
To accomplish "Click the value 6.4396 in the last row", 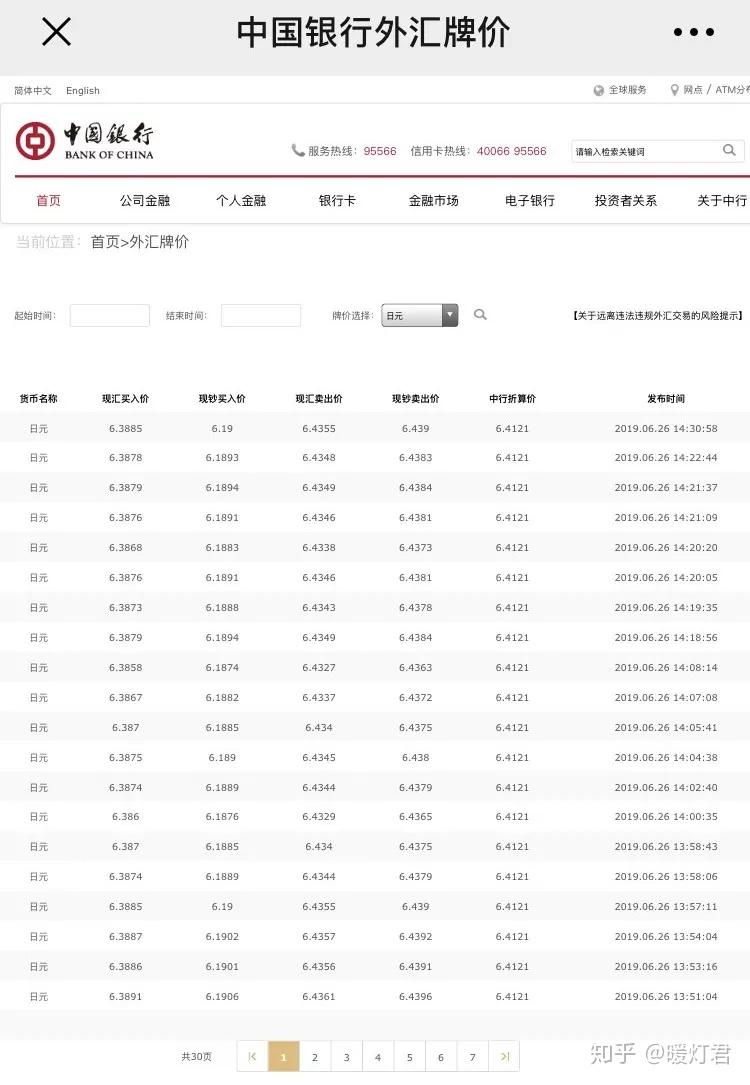I will 416,996.
